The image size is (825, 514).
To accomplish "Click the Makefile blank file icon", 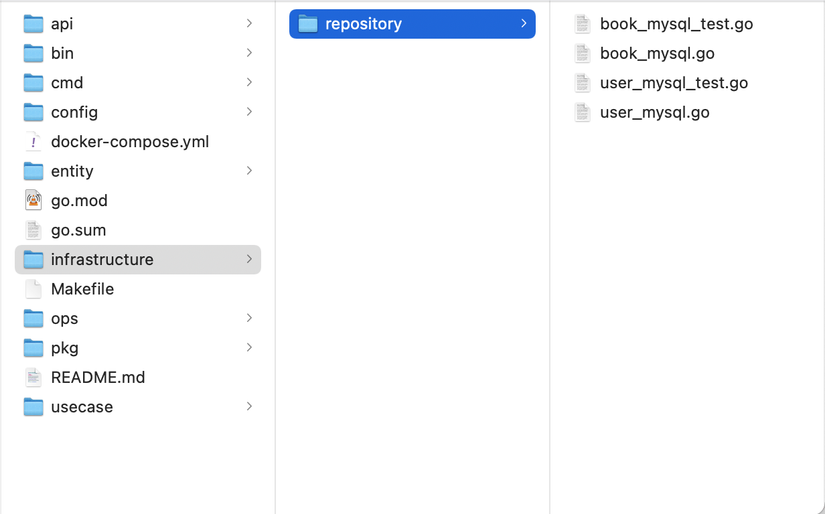I will 33,289.
